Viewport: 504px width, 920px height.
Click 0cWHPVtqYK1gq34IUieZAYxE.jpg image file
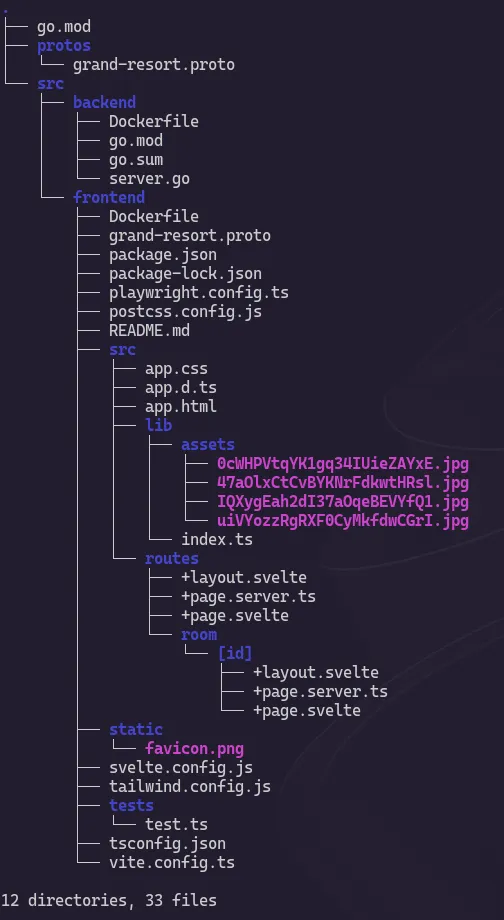[x=343, y=464]
